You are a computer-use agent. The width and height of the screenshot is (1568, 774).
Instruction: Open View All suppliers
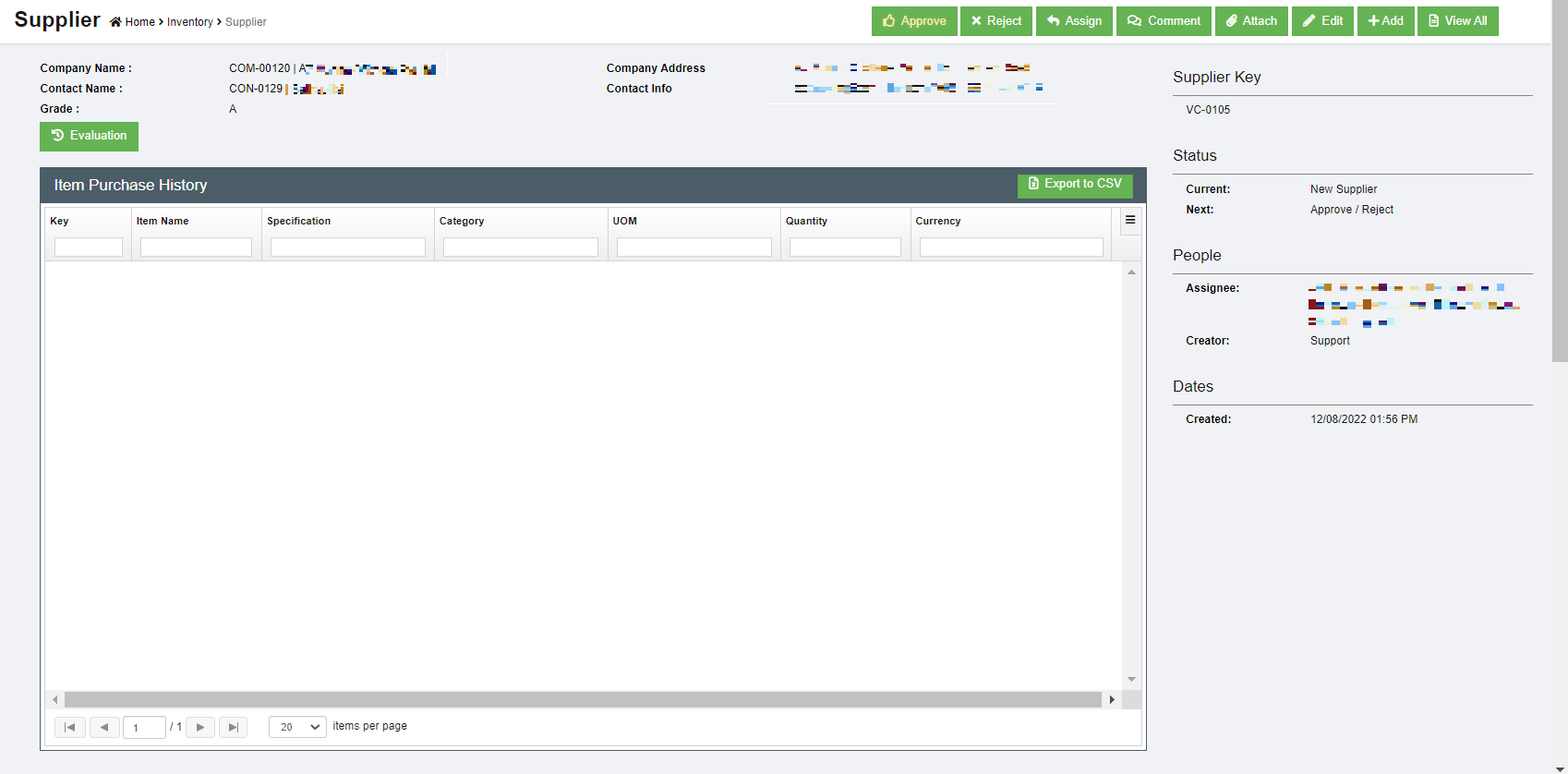(x=1457, y=21)
